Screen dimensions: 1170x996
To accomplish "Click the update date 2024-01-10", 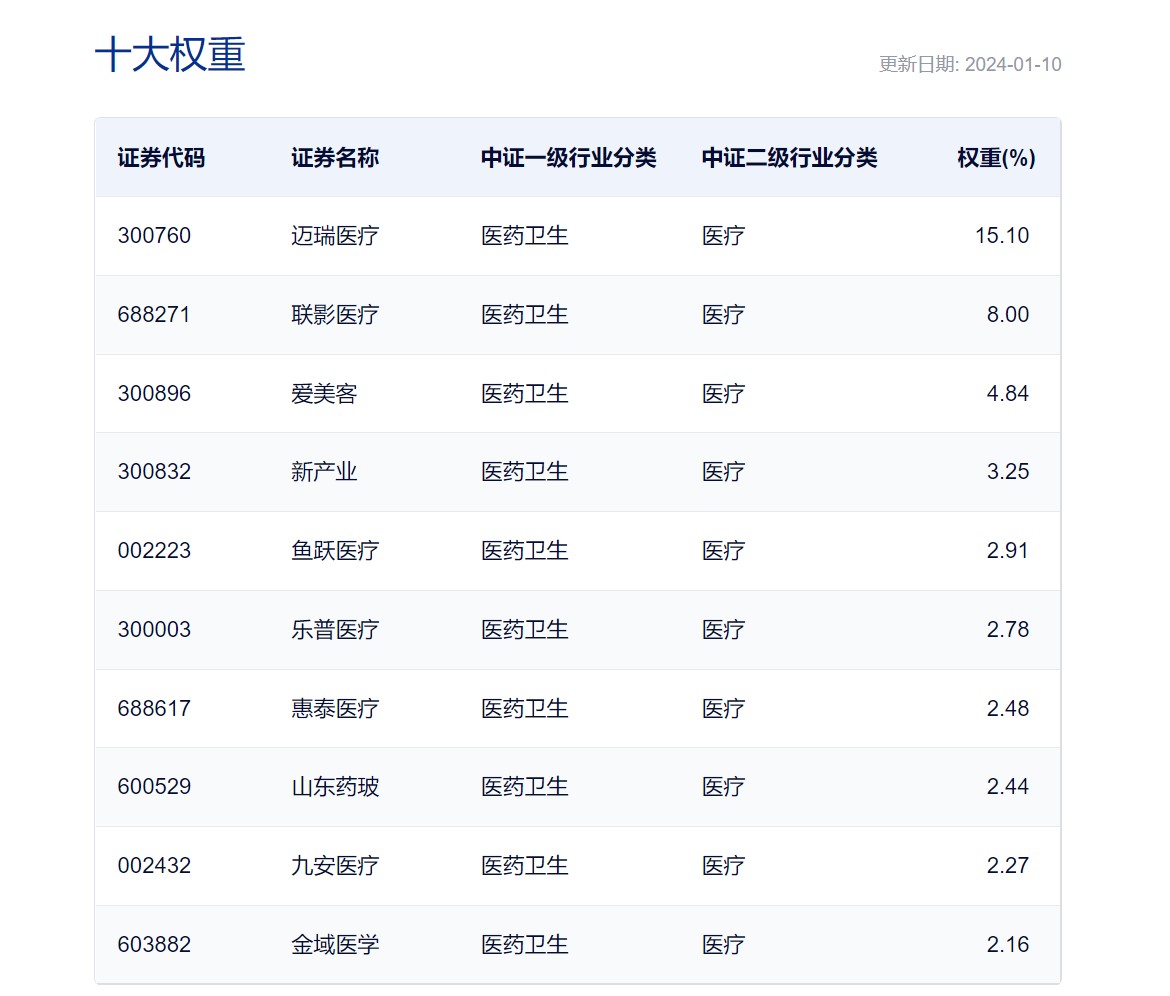I will click(1013, 64).
